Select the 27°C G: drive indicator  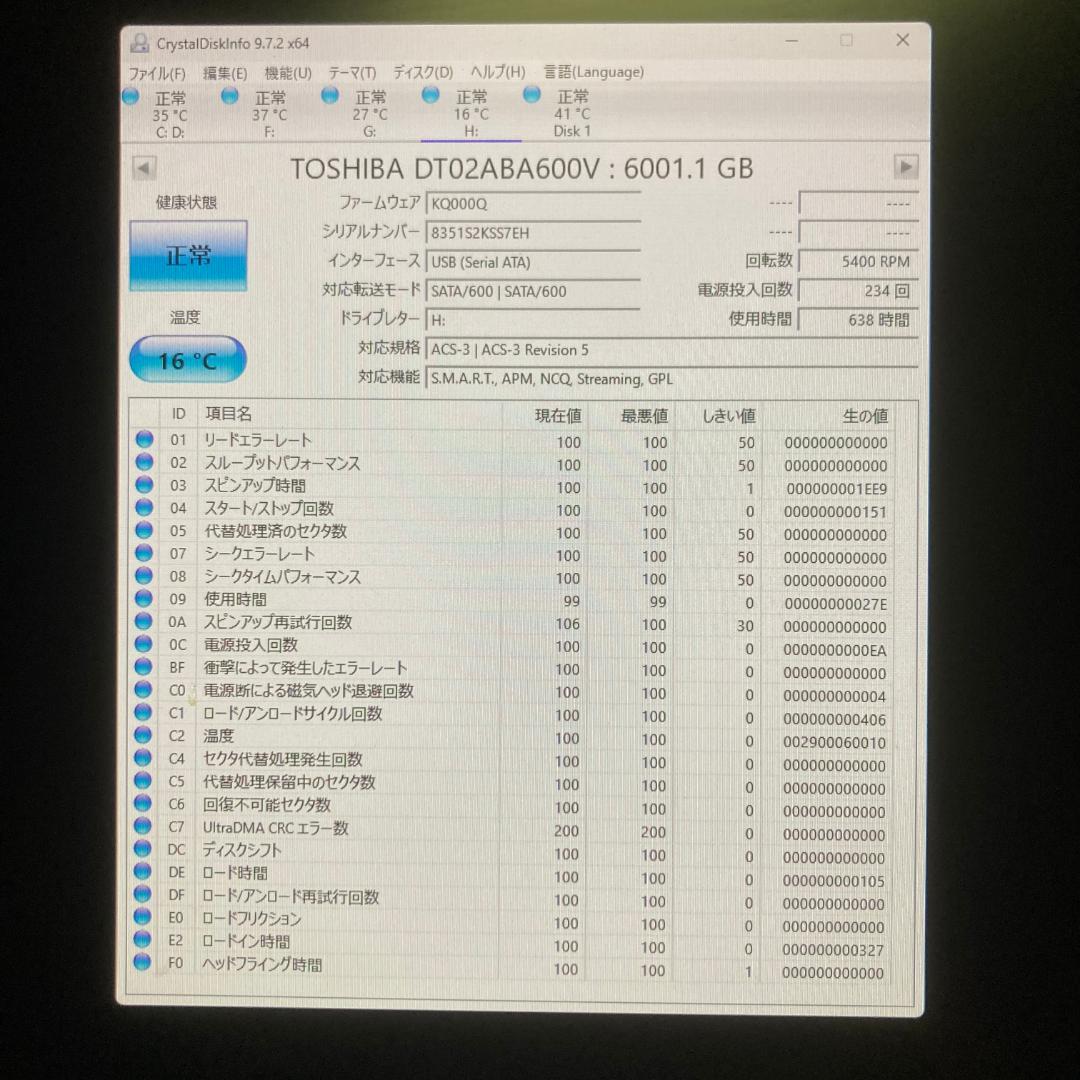(369, 110)
